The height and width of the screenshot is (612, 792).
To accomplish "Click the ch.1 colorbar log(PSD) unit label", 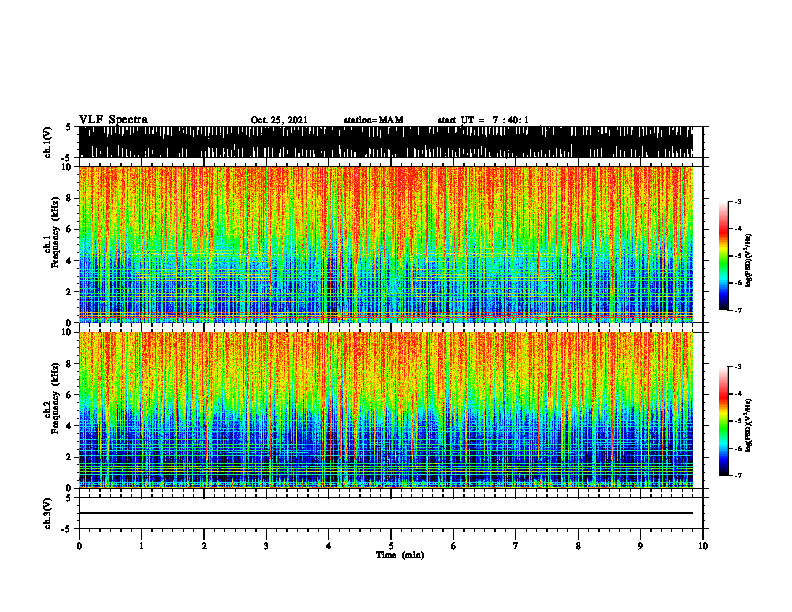I will [749, 261].
